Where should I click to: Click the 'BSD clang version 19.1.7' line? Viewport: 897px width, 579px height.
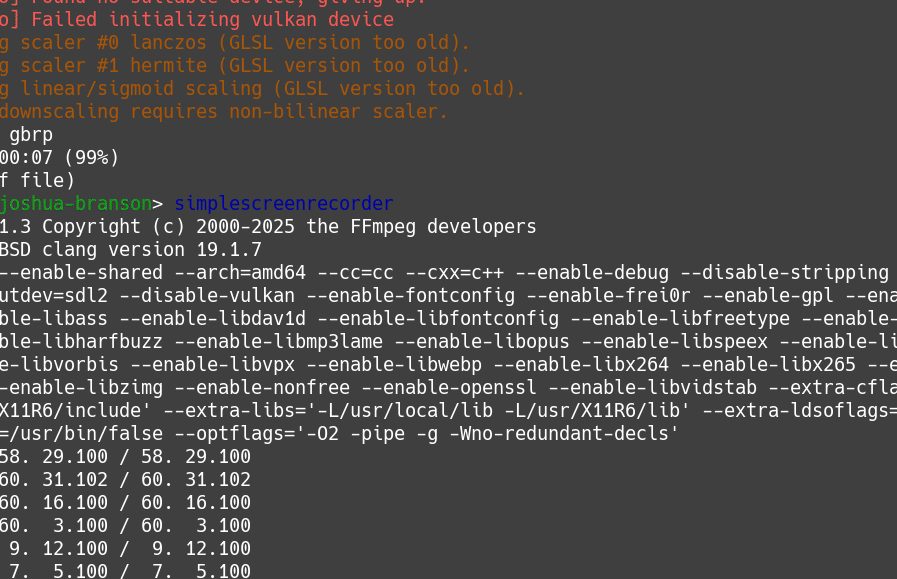130,250
